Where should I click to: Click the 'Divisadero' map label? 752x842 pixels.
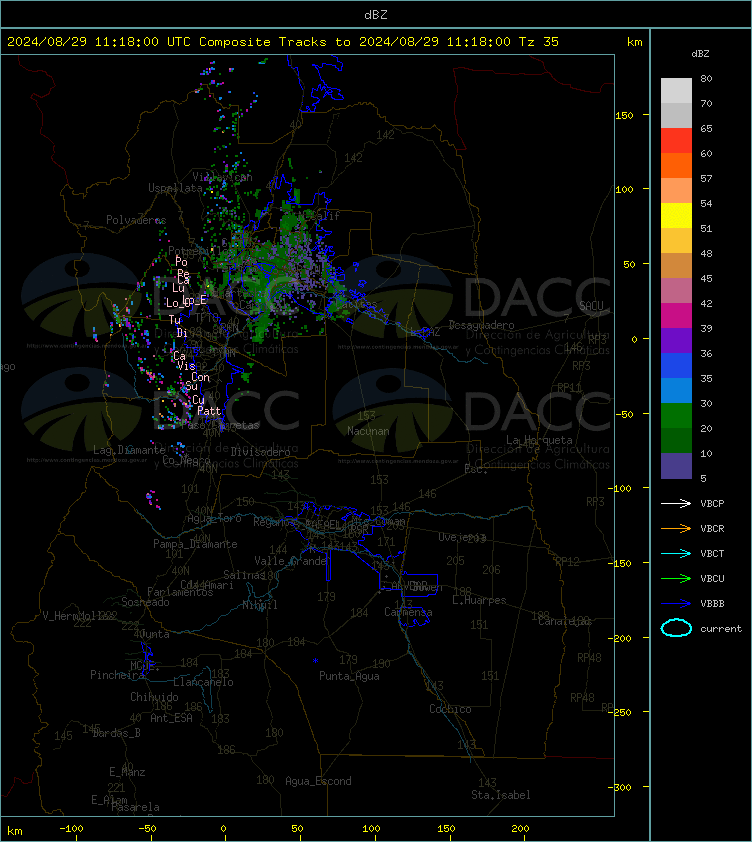pos(261,452)
